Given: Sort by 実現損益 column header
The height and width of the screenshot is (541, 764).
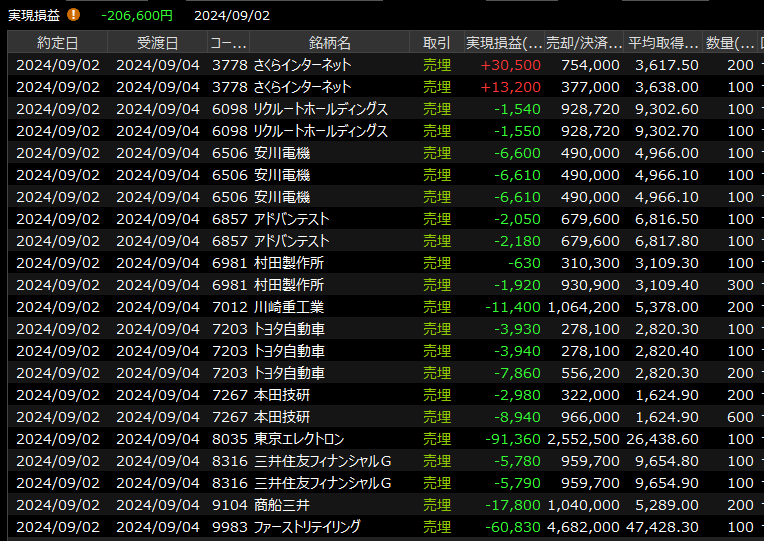Looking at the screenshot, I should click(x=504, y=43).
